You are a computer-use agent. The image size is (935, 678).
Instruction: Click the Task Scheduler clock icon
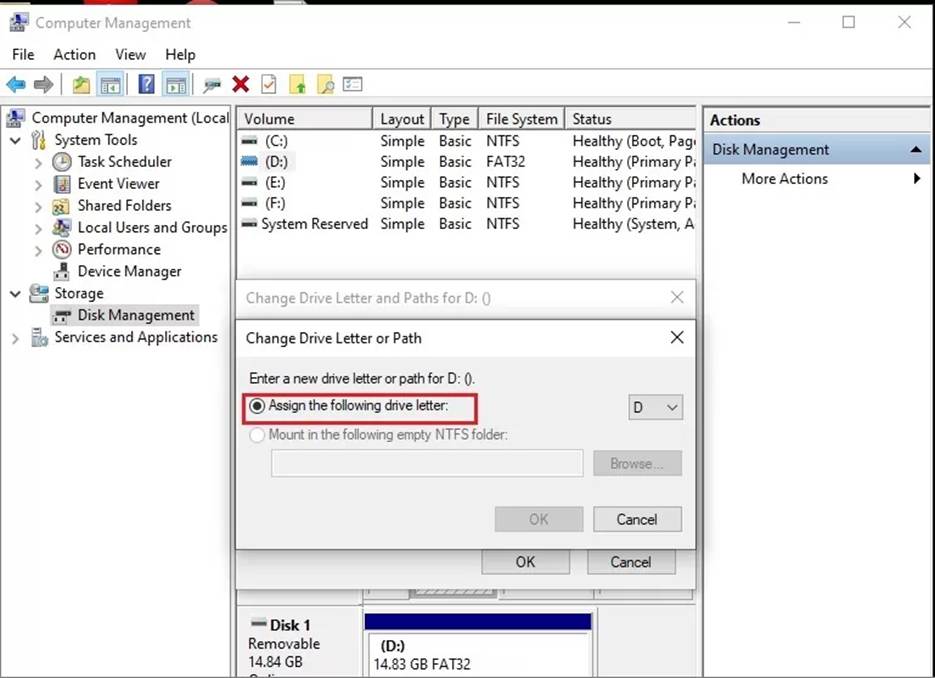tap(62, 162)
